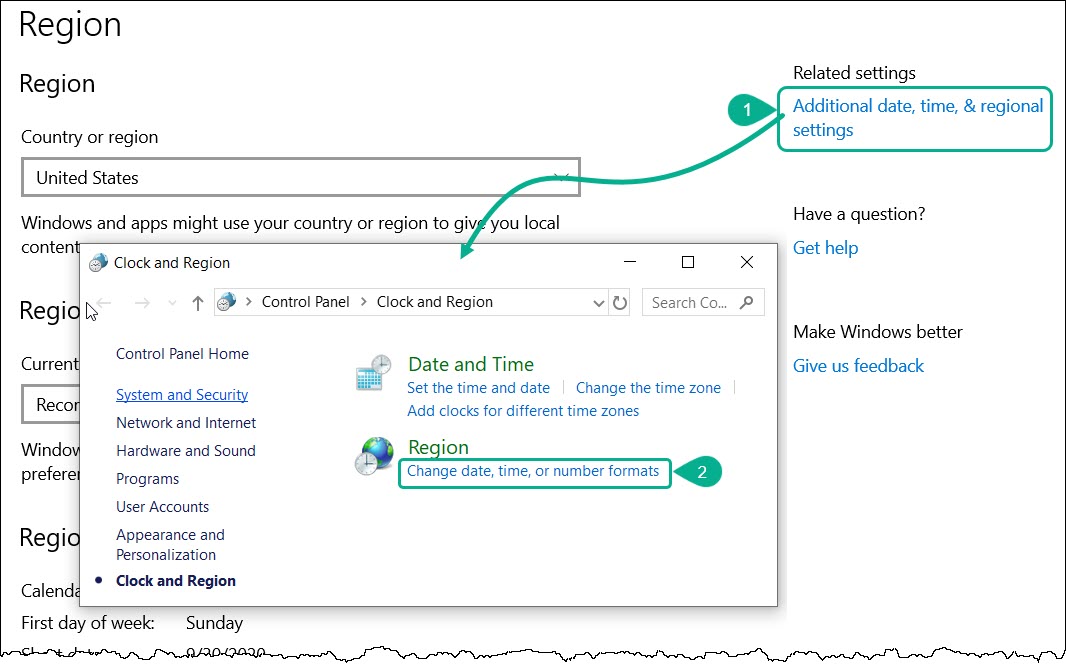Click the chevron after Control Panel breadcrumb
1066x665 pixels.
coord(363,302)
